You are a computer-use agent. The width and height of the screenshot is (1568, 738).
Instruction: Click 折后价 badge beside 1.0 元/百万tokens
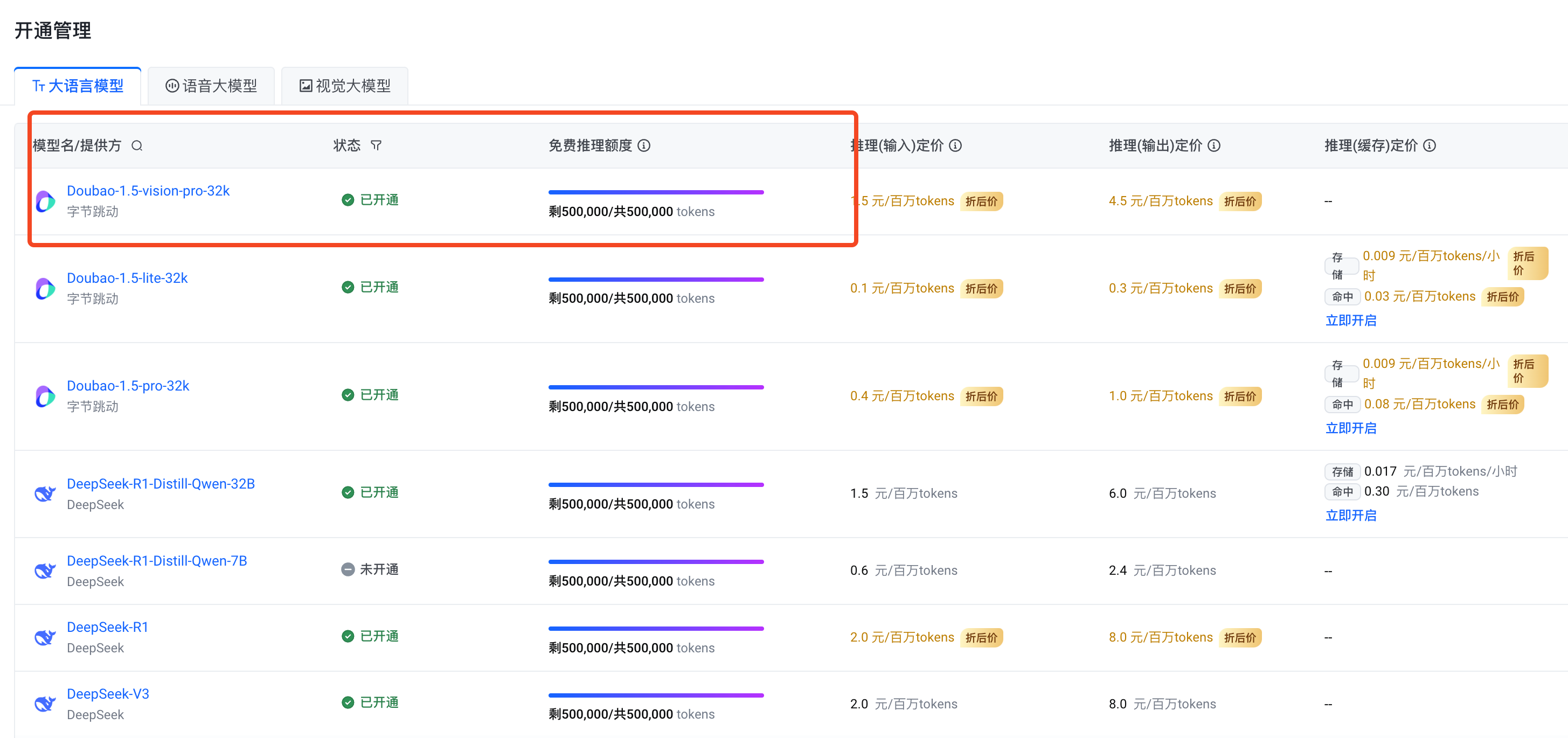coord(1240,396)
